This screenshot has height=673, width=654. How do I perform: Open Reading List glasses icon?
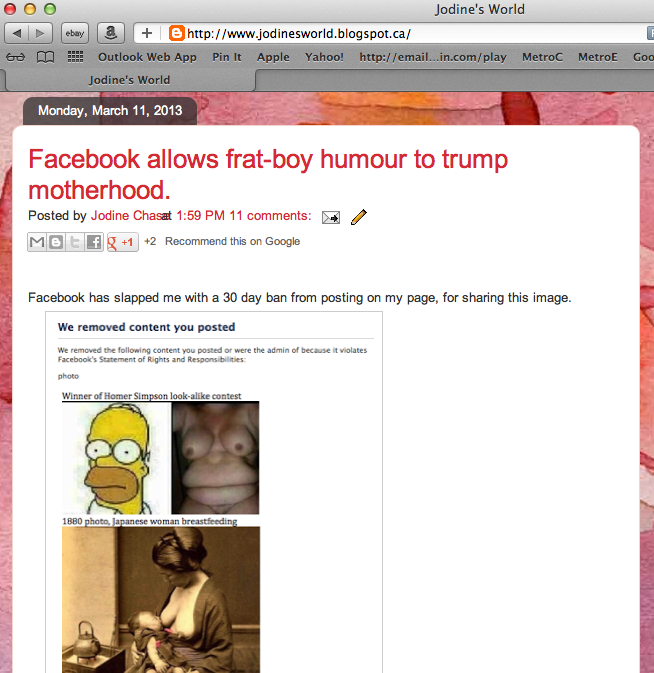pos(15,57)
